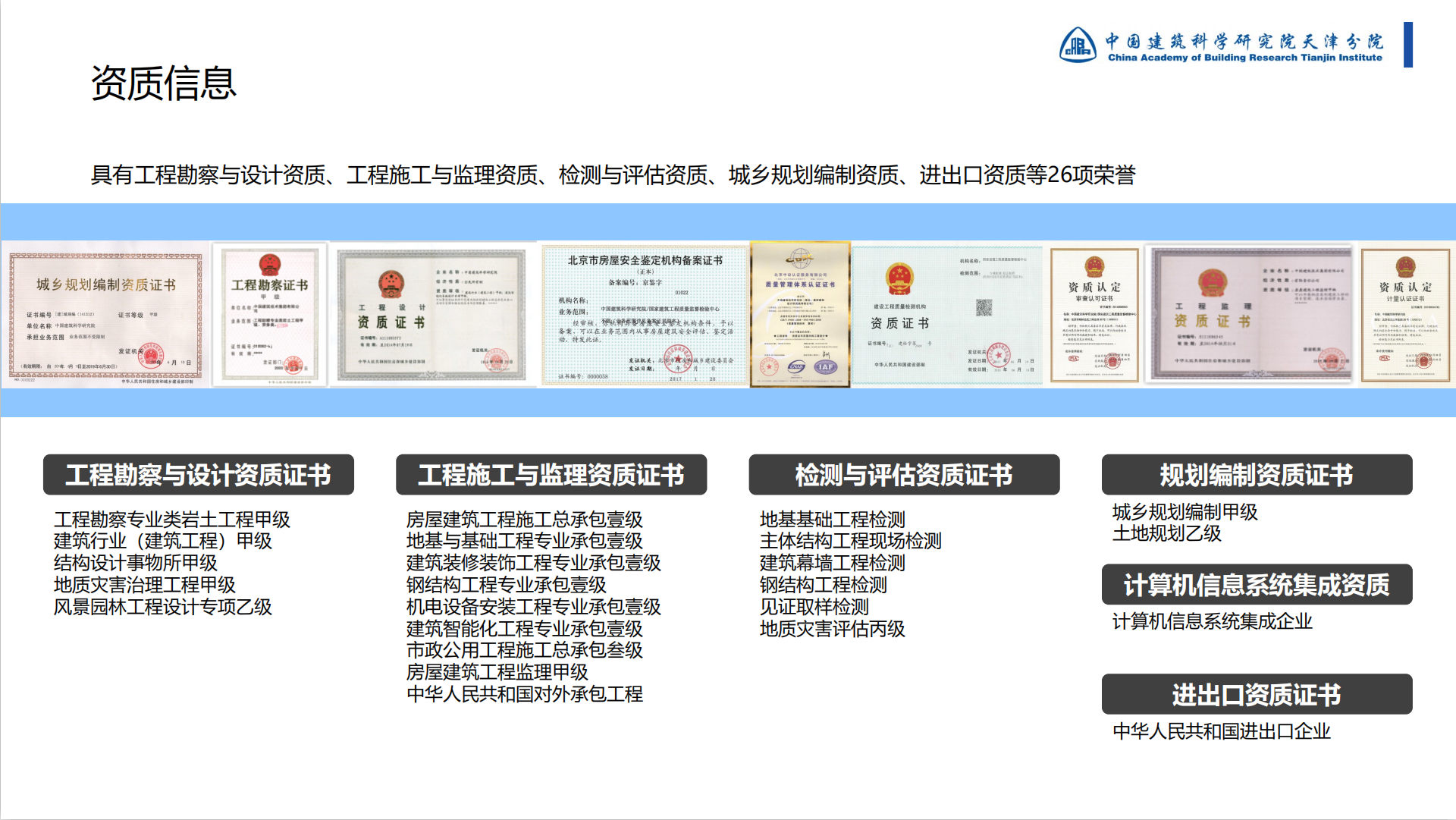The image size is (1456, 820).
Task: Click the 城乡规划编制资质证书 certificate image
Action: (105, 315)
